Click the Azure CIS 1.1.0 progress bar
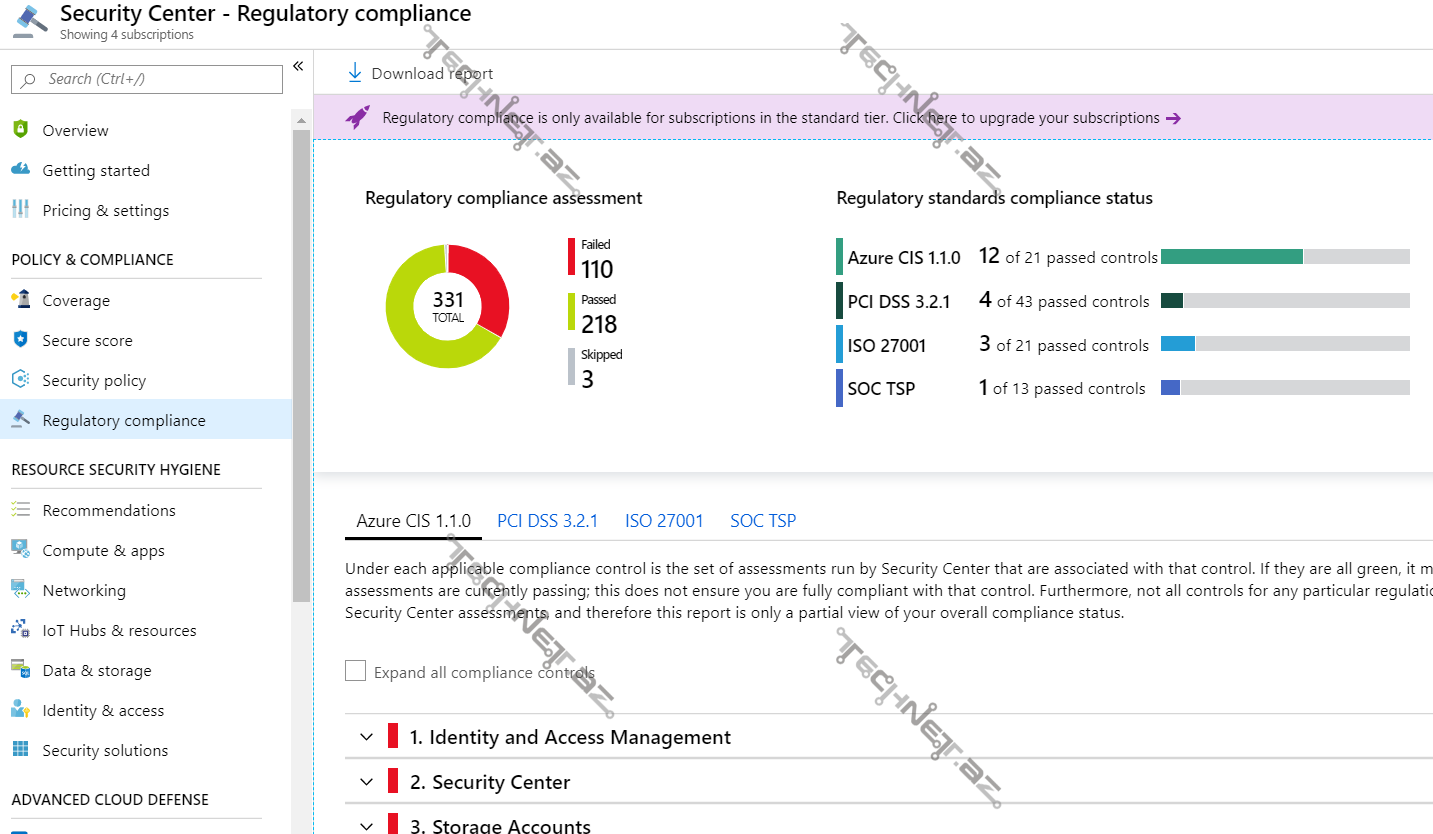 [x=1284, y=257]
